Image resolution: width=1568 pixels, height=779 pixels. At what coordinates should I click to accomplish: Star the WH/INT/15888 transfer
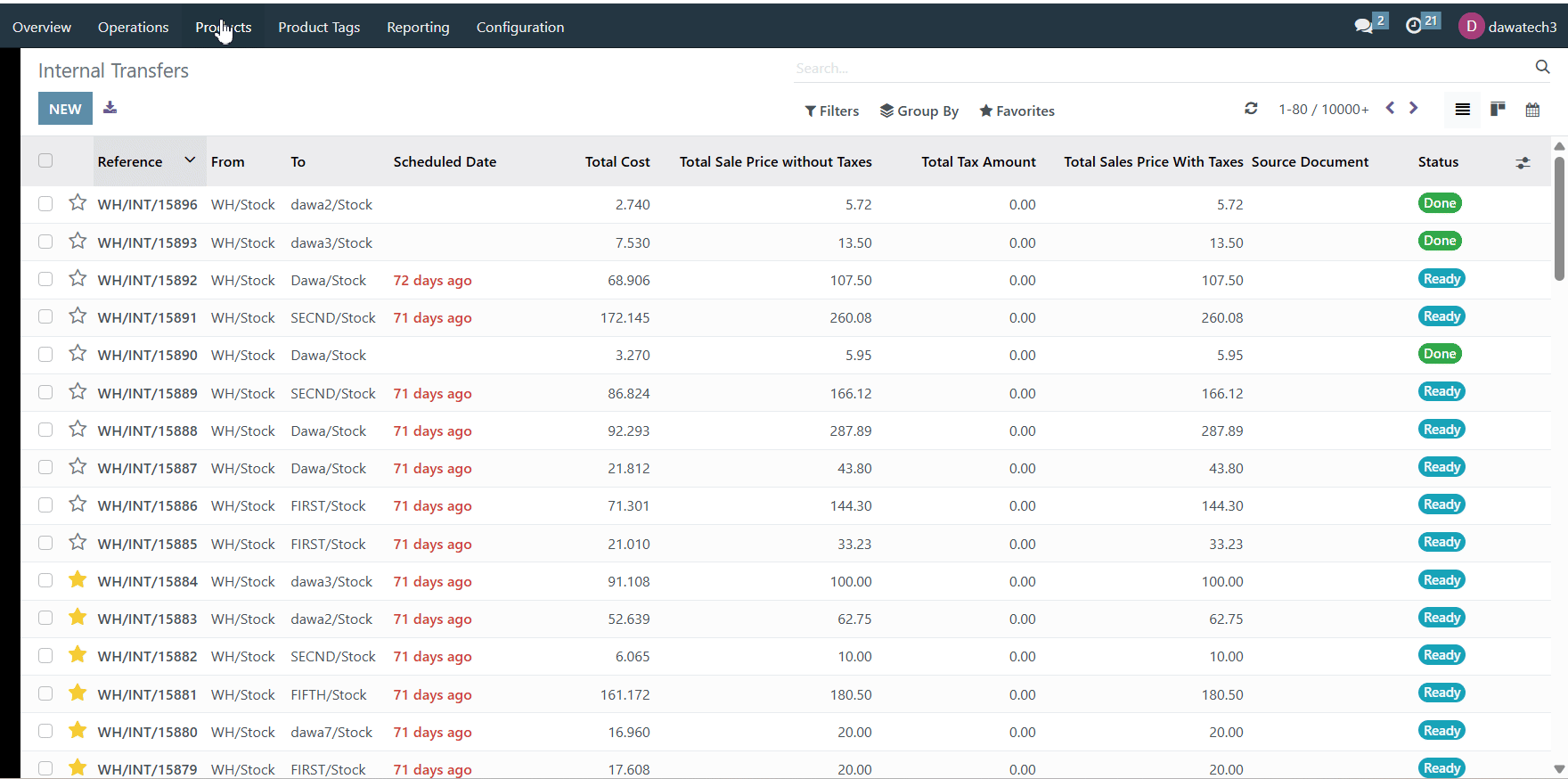point(78,430)
